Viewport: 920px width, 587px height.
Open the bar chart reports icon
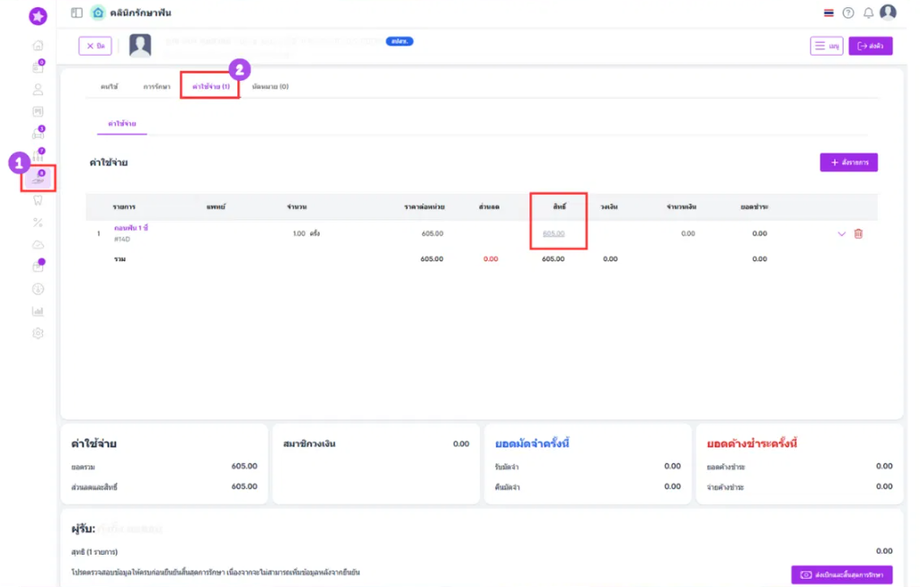click(x=38, y=312)
